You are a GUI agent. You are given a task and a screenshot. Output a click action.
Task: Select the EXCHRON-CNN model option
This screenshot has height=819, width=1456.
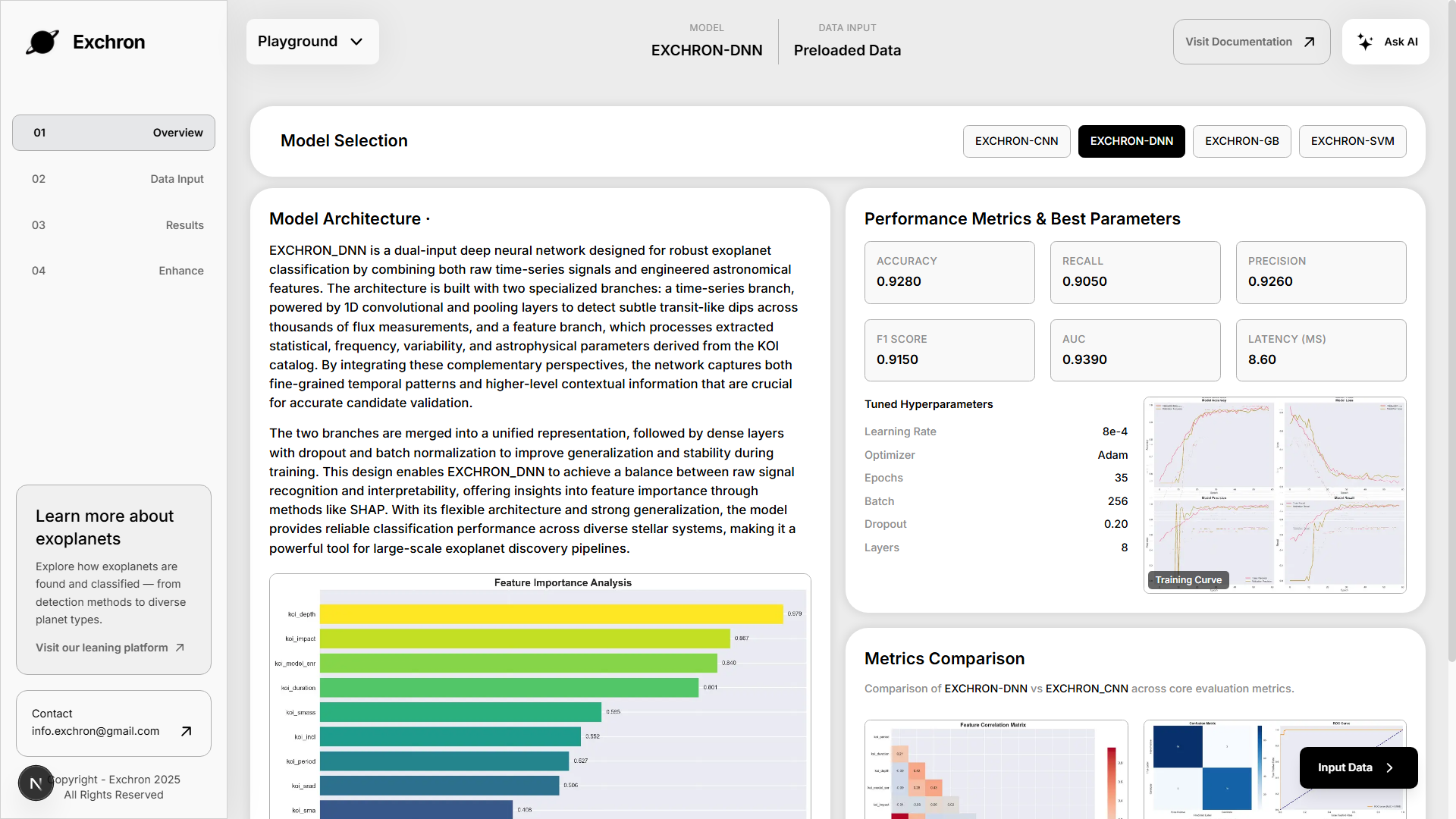coord(1016,141)
